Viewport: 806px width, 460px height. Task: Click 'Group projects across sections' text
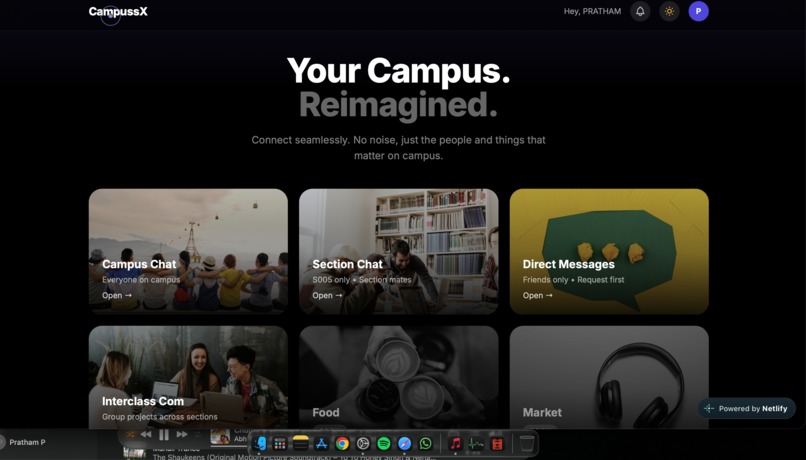159,417
